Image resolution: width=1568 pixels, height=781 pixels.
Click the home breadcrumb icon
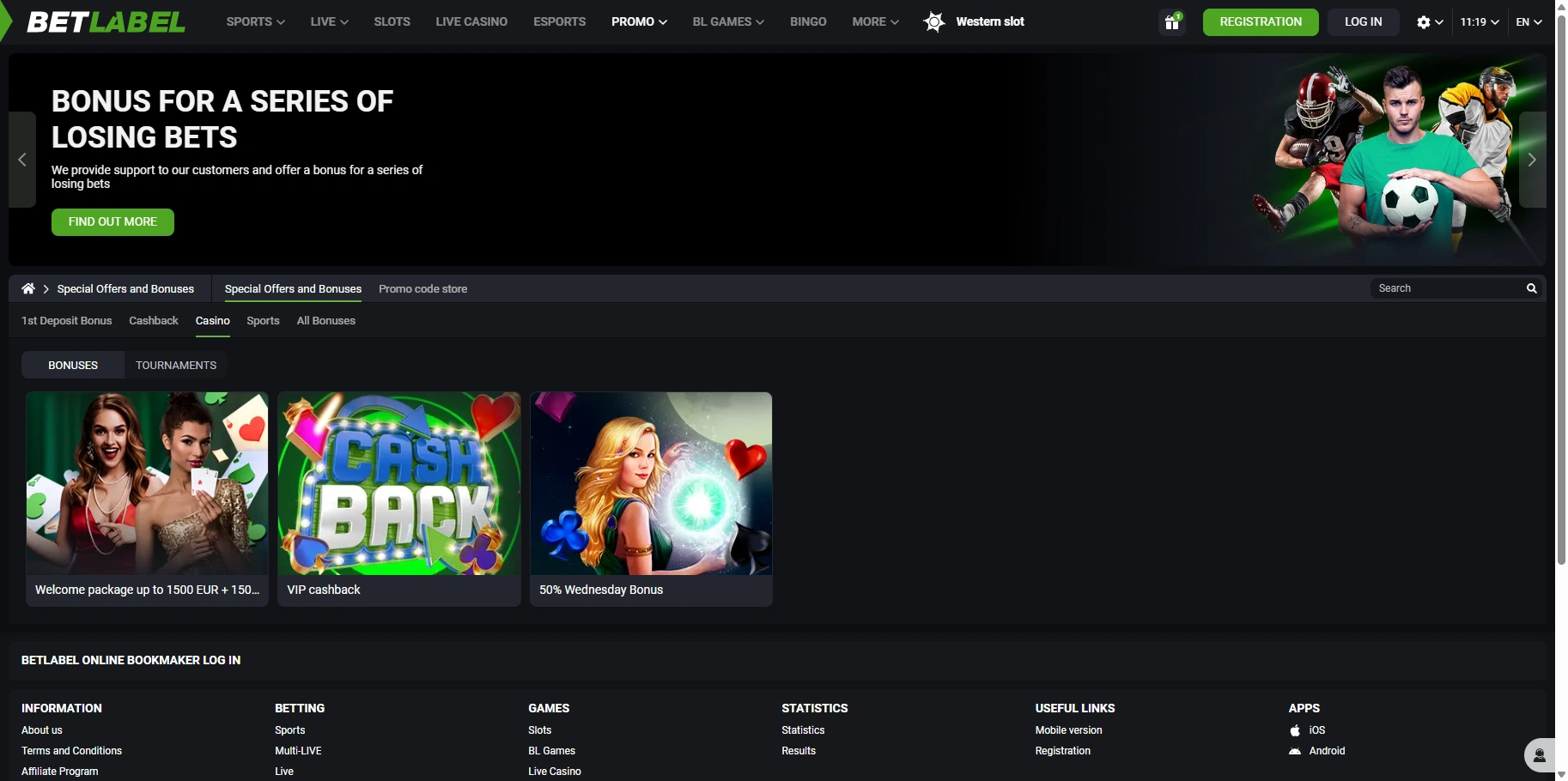(x=28, y=289)
